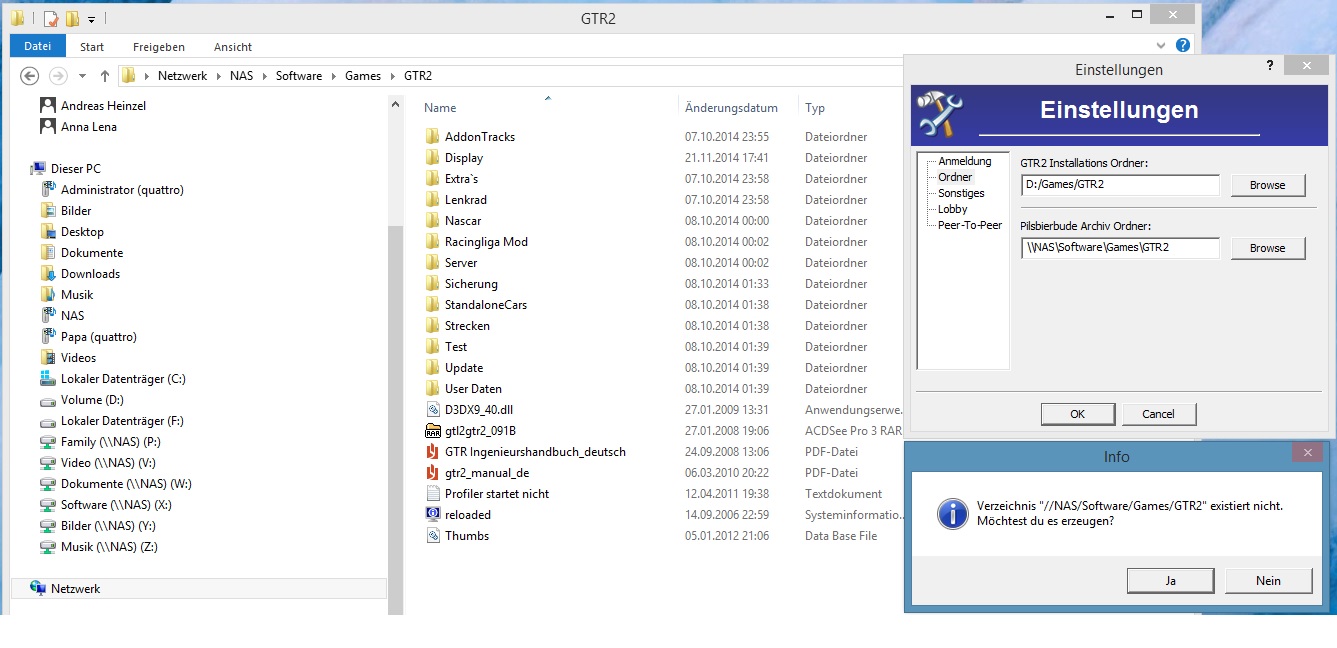Open the Explorer Help question mark icon
Image resolution: width=1337 pixels, height=648 pixels.
pyautogui.click(x=1183, y=46)
